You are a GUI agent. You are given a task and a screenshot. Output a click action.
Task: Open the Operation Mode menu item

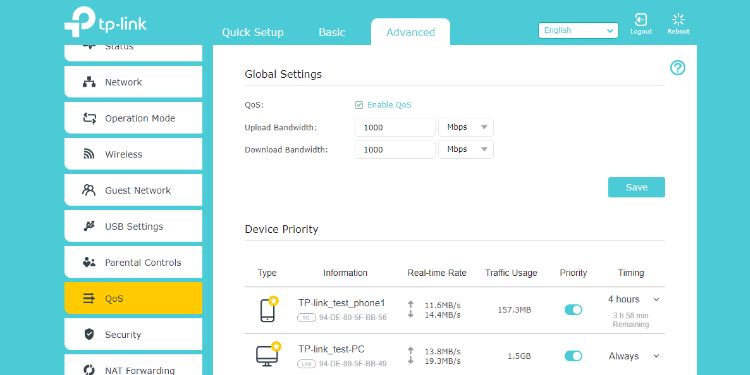pyautogui.click(x=133, y=118)
